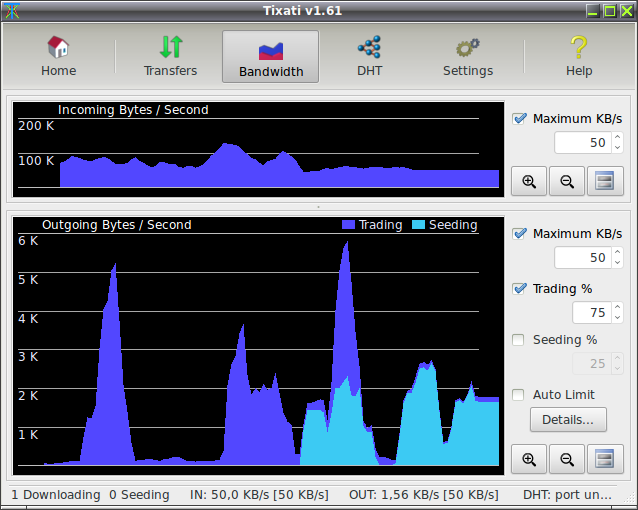638x510 pixels.
Task: Click the Seeding legend color swatch
Action: tap(418, 225)
